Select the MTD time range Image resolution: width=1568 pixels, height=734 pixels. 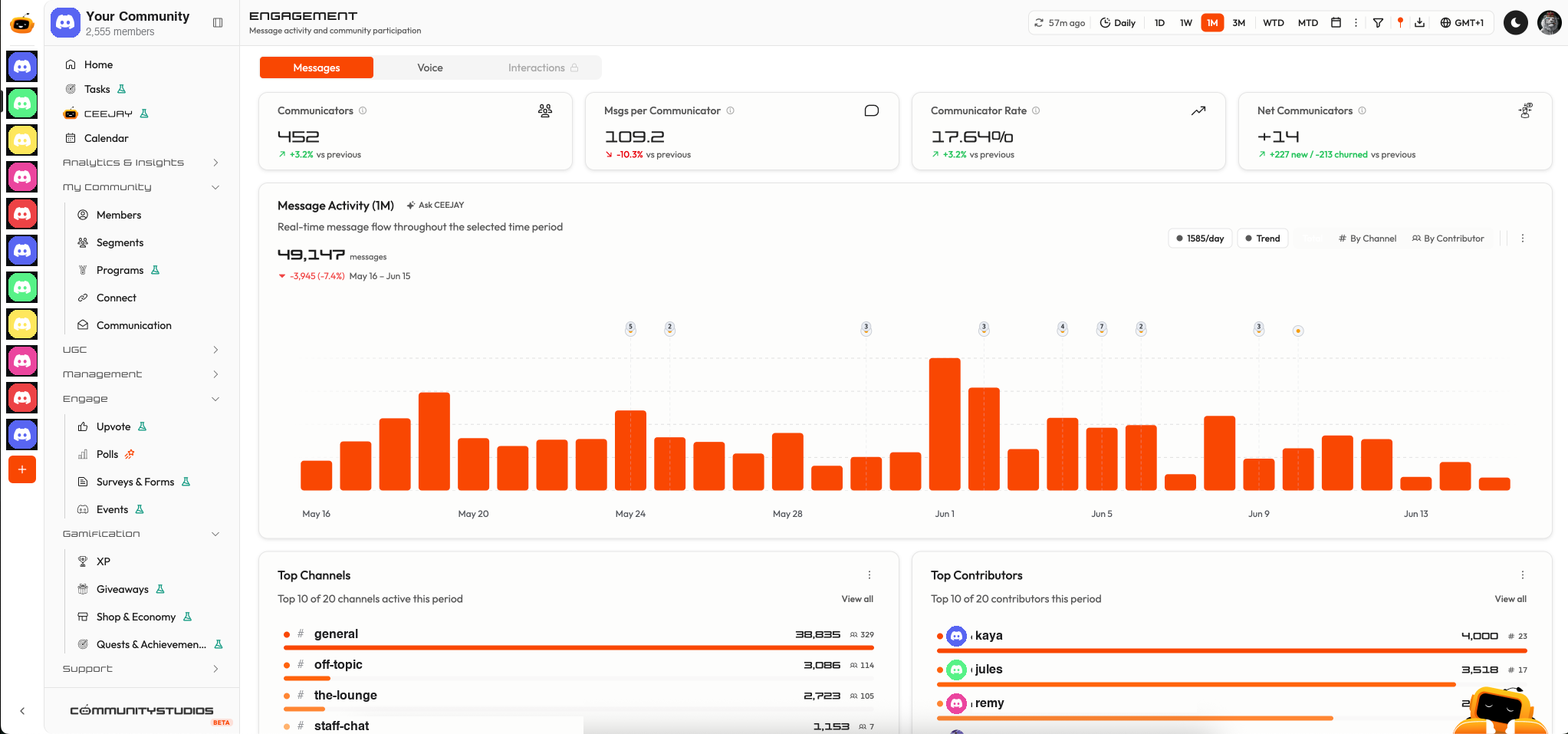pyautogui.click(x=1308, y=23)
